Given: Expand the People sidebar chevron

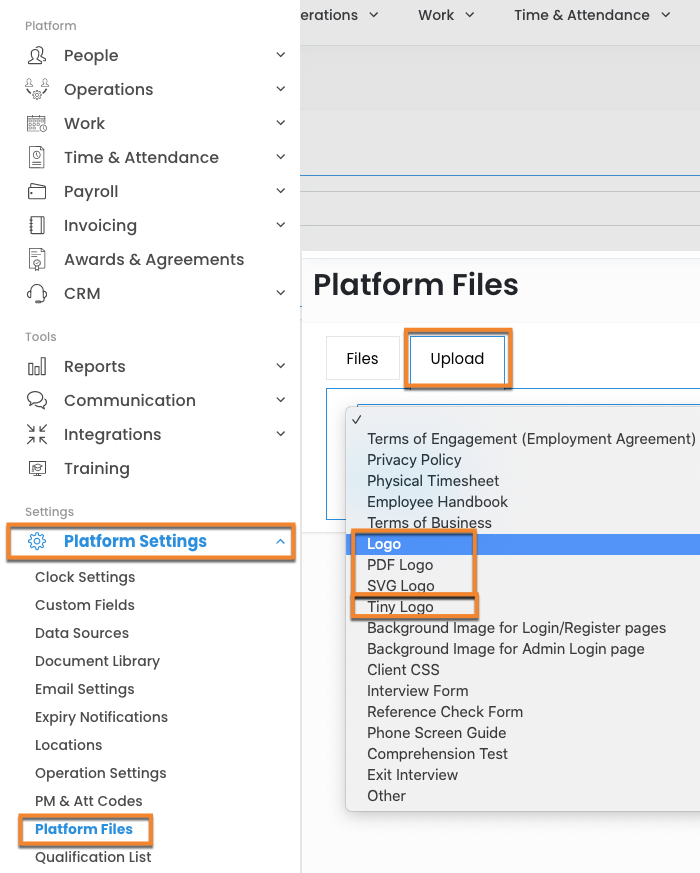Looking at the screenshot, I should [280, 56].
